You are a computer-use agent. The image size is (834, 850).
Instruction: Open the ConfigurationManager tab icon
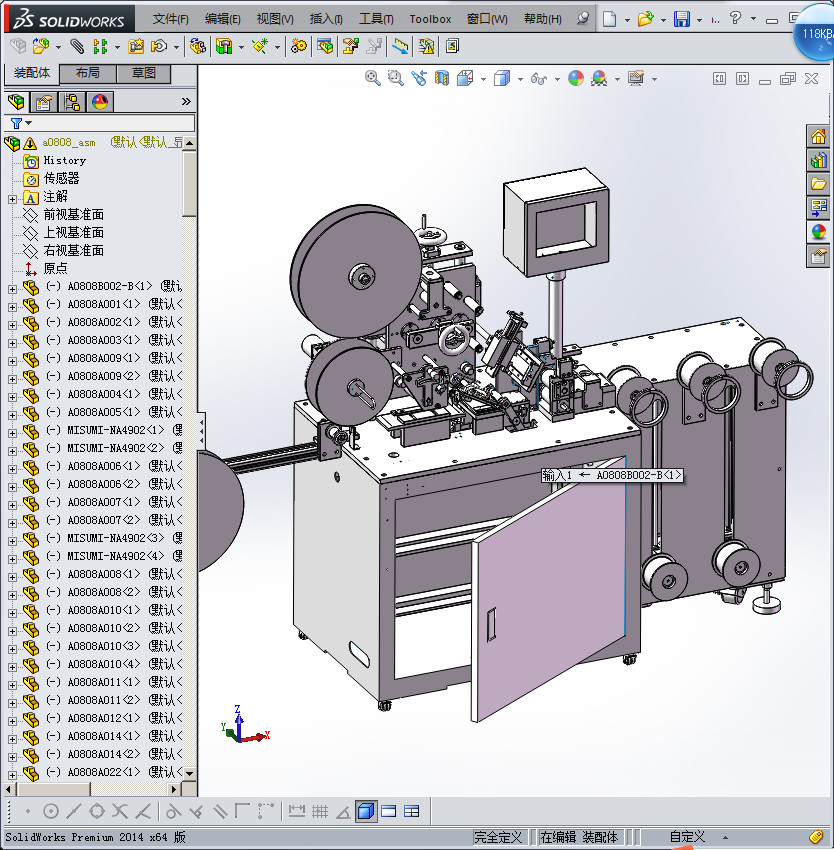72,101
